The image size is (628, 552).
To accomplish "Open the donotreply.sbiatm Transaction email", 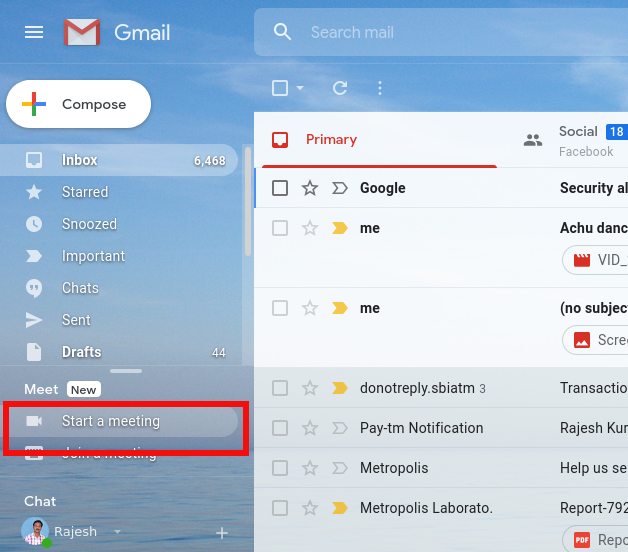I will [x=441, y=388].
